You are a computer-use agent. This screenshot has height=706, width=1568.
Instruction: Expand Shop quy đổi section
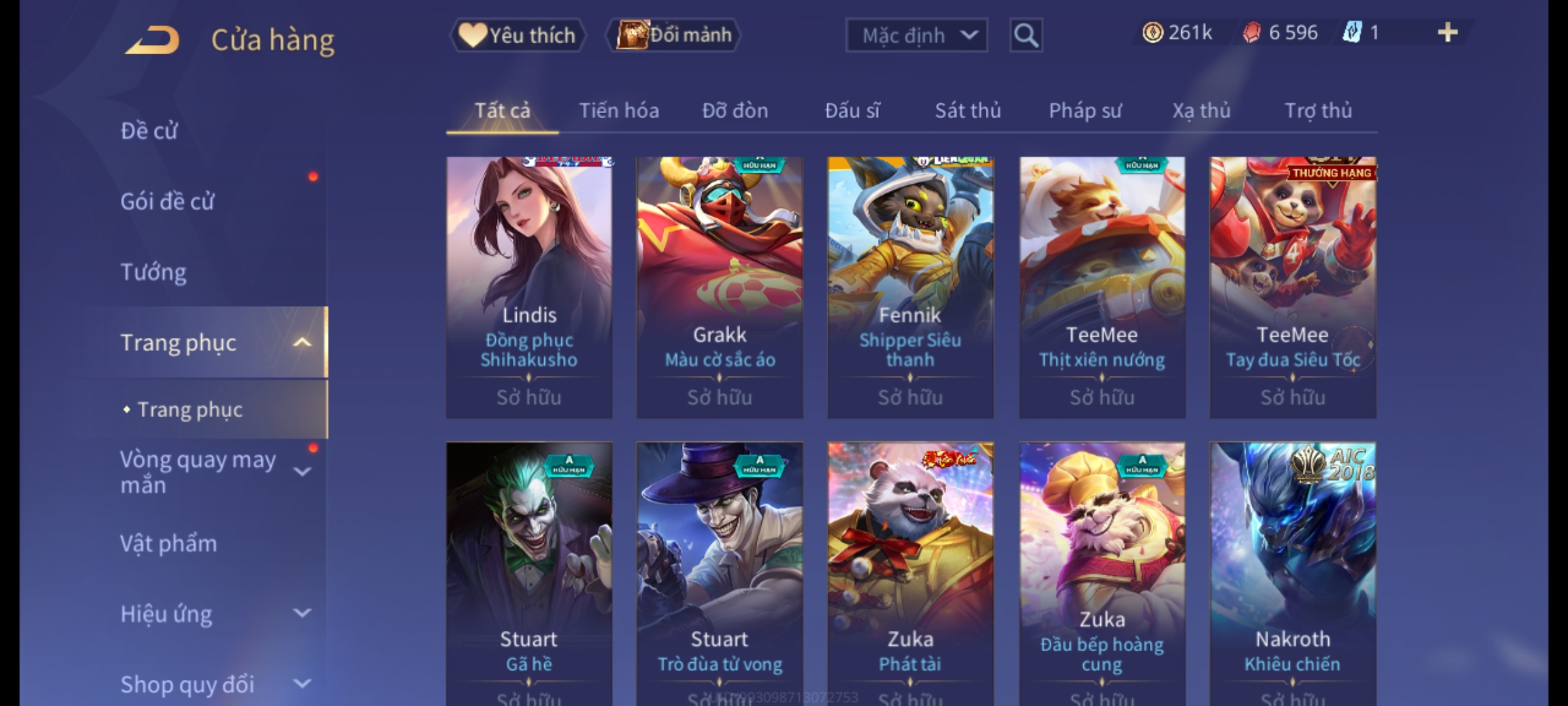(302, 684)
